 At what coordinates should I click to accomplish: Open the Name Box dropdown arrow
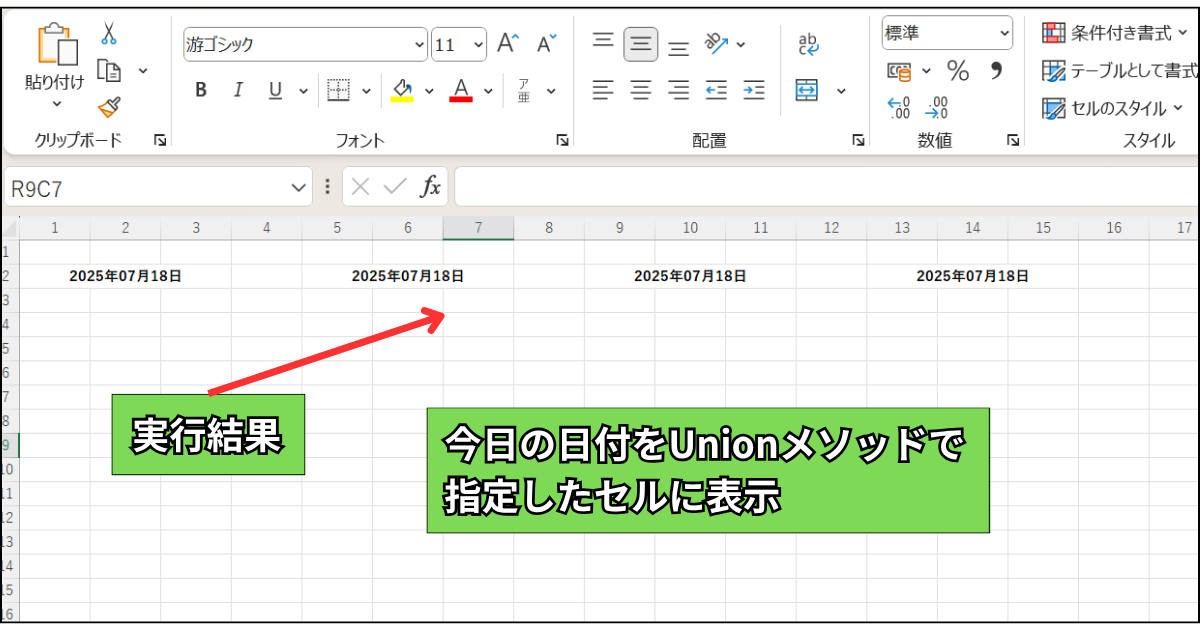click(299, 186)
